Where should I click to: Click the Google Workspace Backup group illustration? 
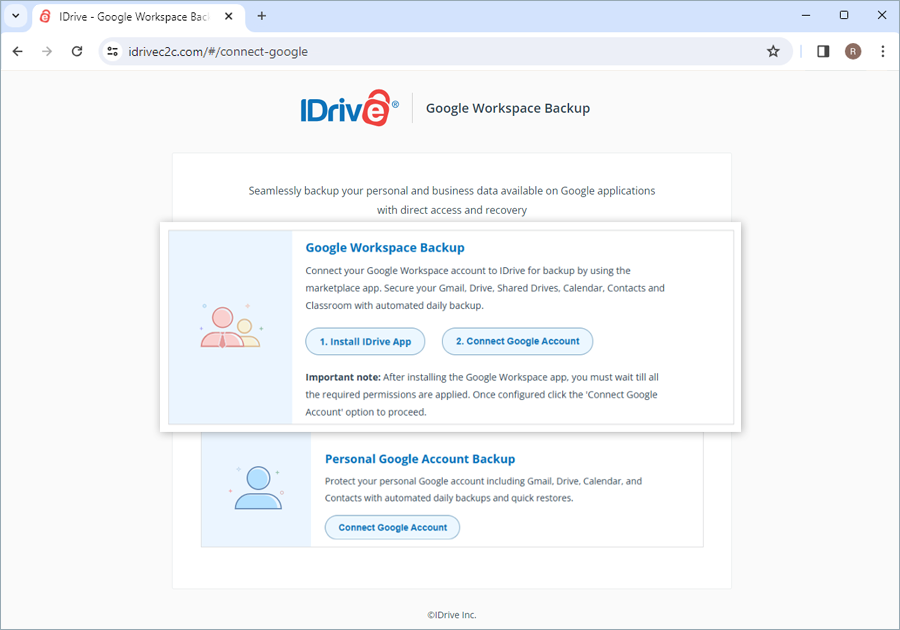(232, 326)
